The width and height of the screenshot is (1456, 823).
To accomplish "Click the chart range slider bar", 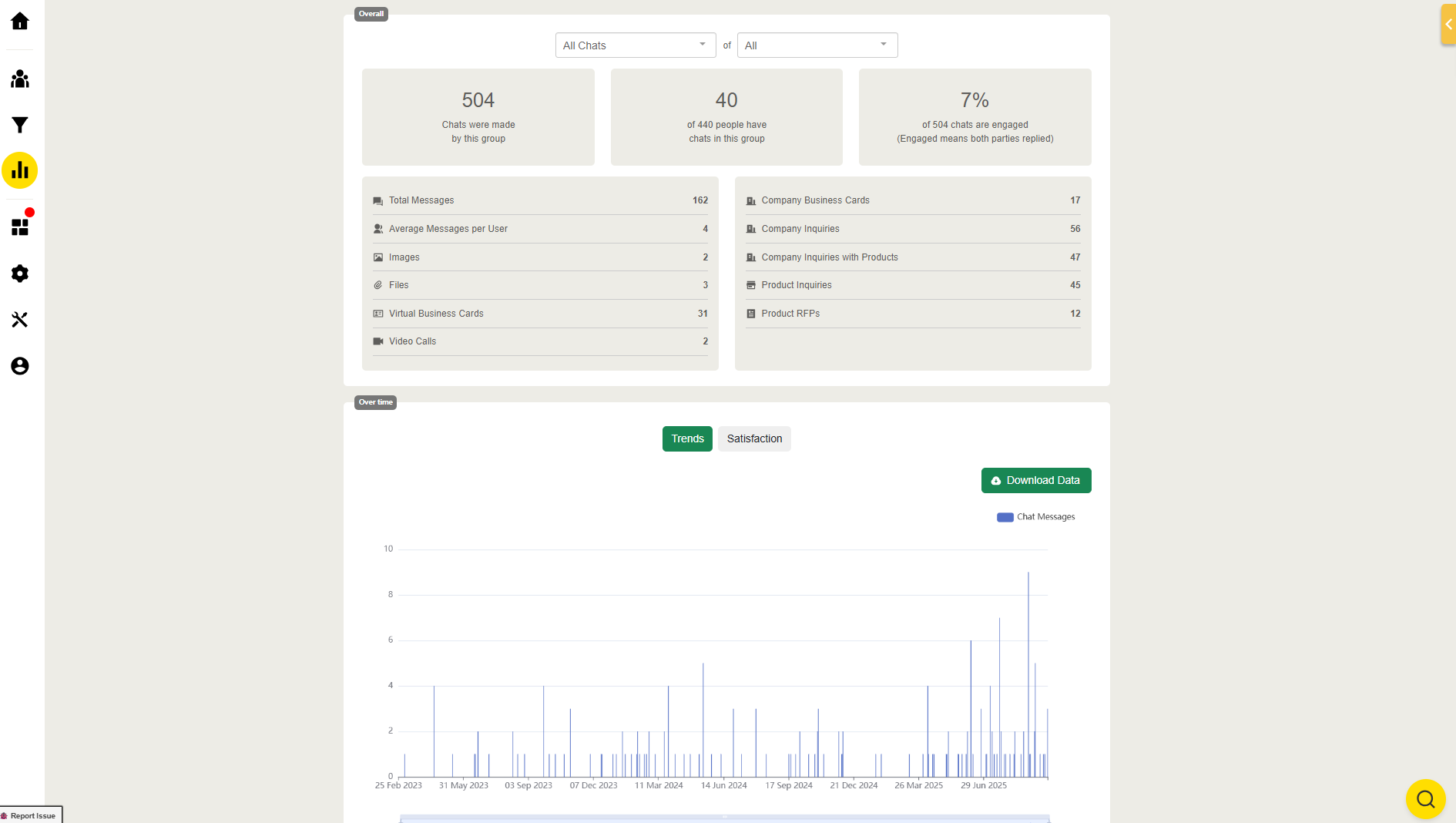I will coord(725,818).
